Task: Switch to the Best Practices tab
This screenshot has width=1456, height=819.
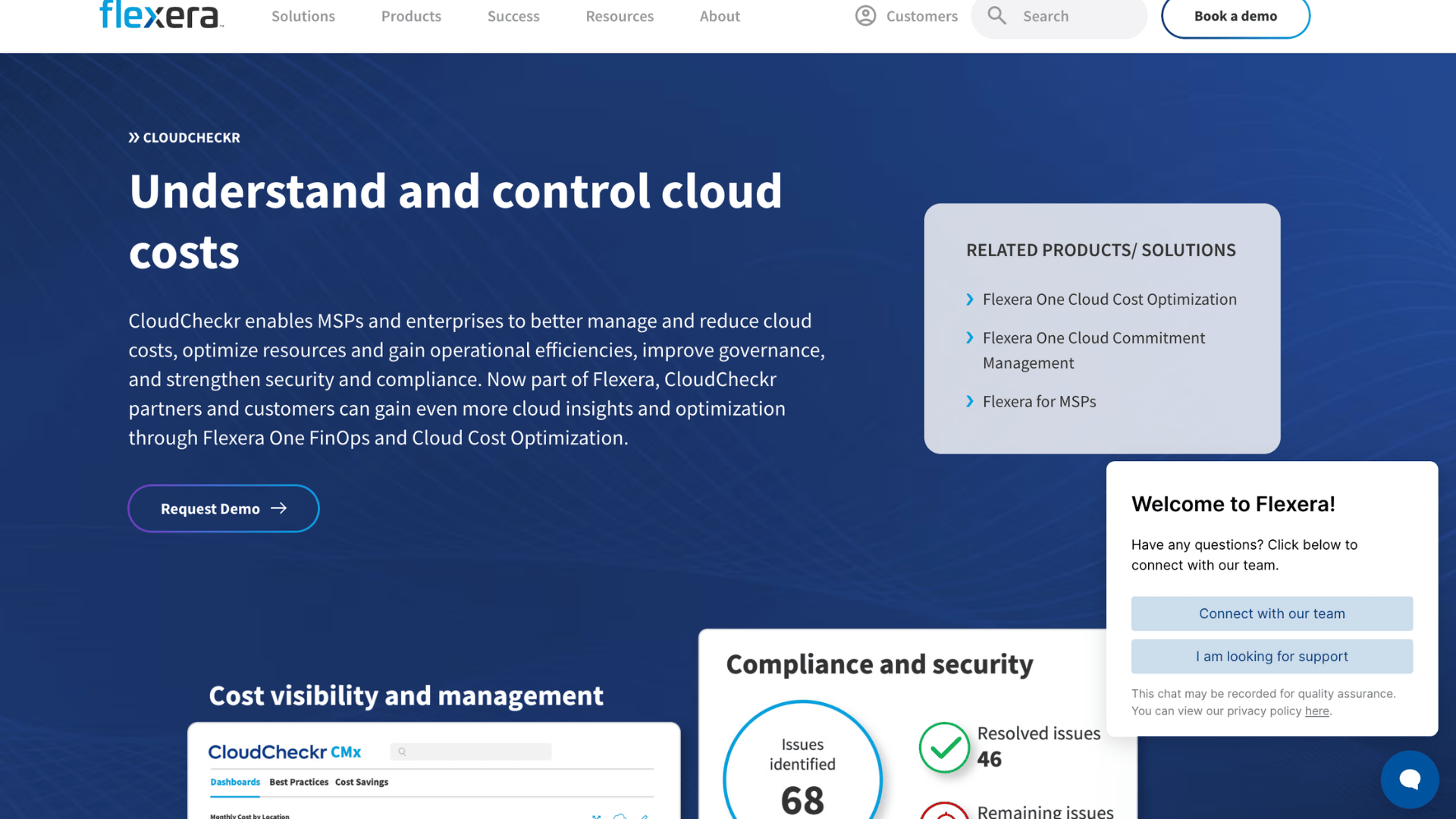Action: 299,782
